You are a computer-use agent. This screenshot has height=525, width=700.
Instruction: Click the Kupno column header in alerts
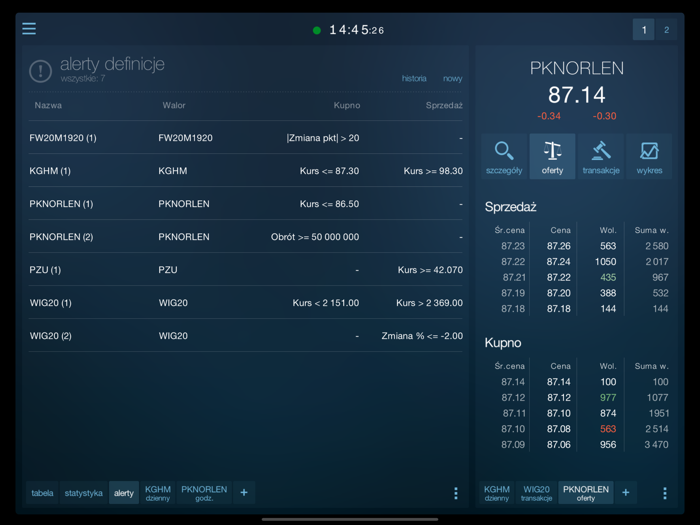(x=347, y=105)
